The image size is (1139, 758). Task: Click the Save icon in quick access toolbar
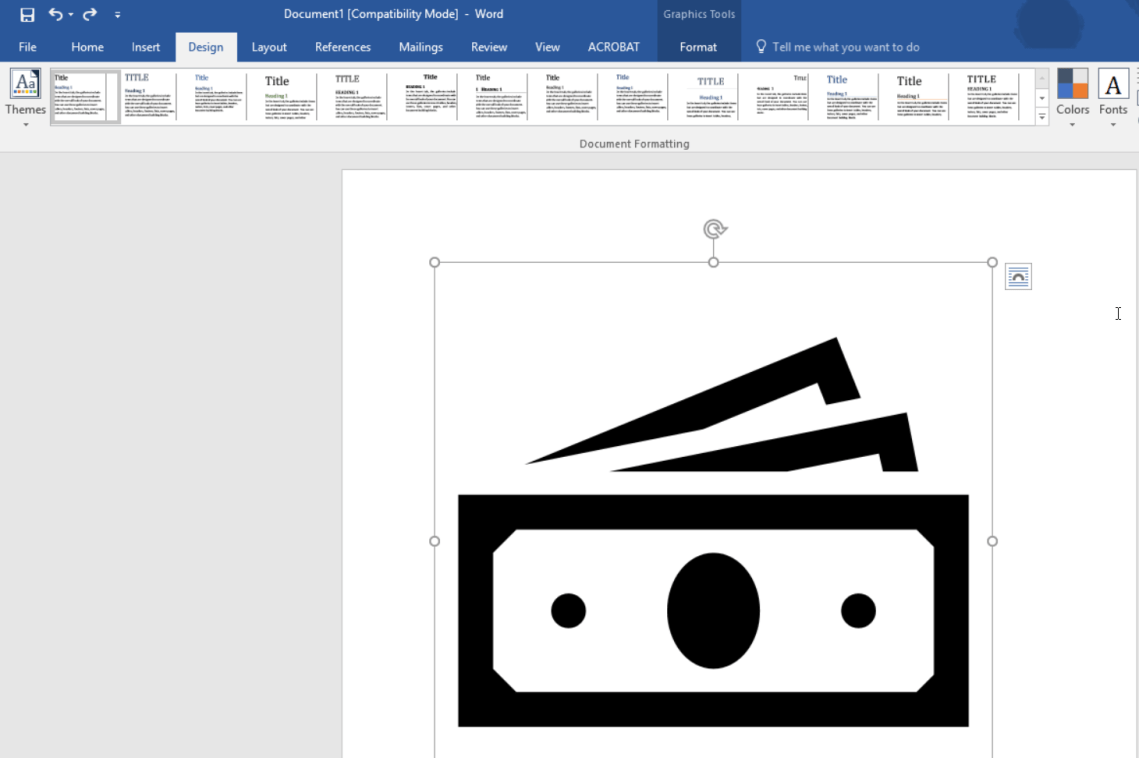(x=27, y=14)
